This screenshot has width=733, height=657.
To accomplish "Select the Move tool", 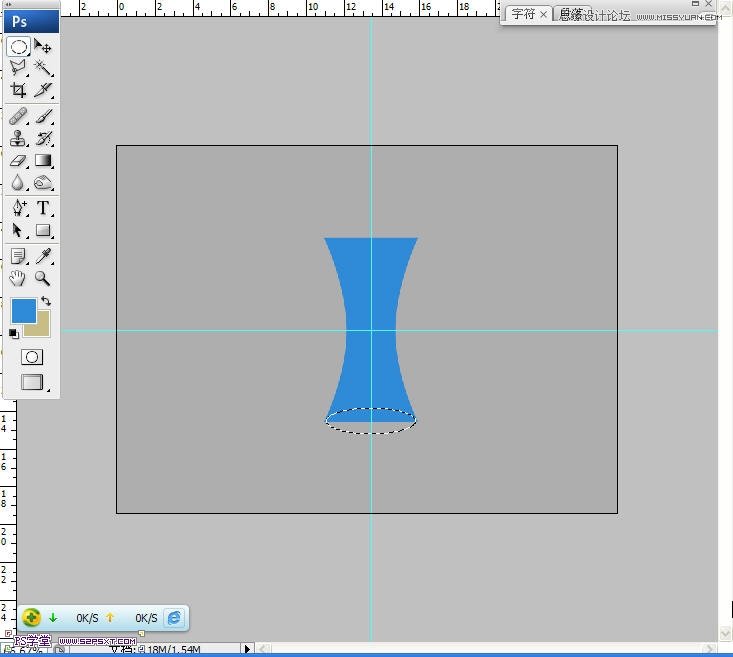I will (x=43, y=47).
